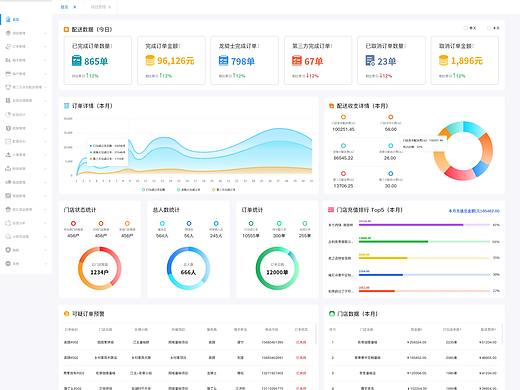Viewport: 520px width, 390px height.
Task: Expand the last sidebar menu item's chevron
Action: 45,263
